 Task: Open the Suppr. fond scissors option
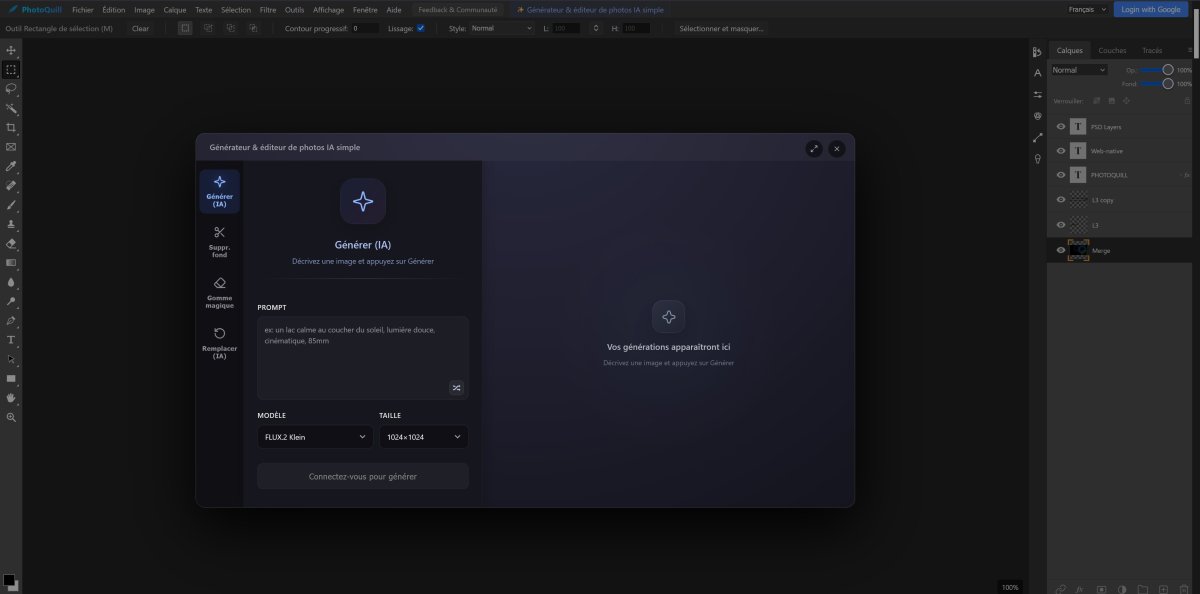tap(219, 241)
